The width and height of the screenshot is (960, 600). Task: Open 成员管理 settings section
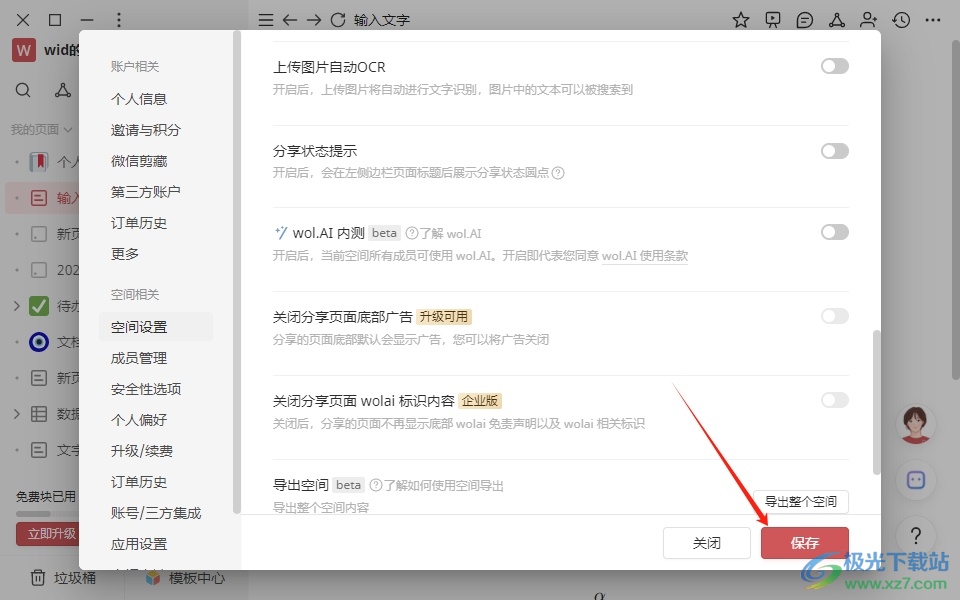[139, 358]
